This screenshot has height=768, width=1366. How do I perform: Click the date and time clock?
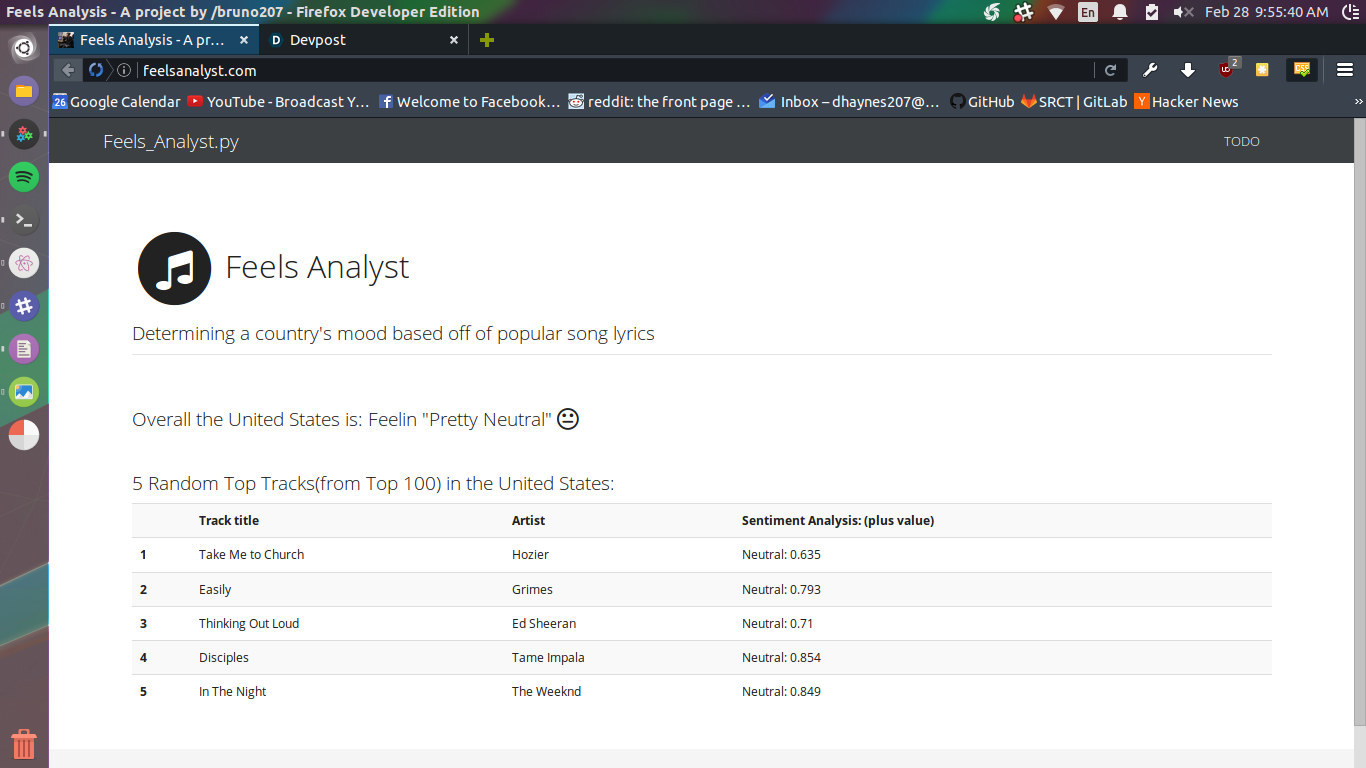(1267, 12)
